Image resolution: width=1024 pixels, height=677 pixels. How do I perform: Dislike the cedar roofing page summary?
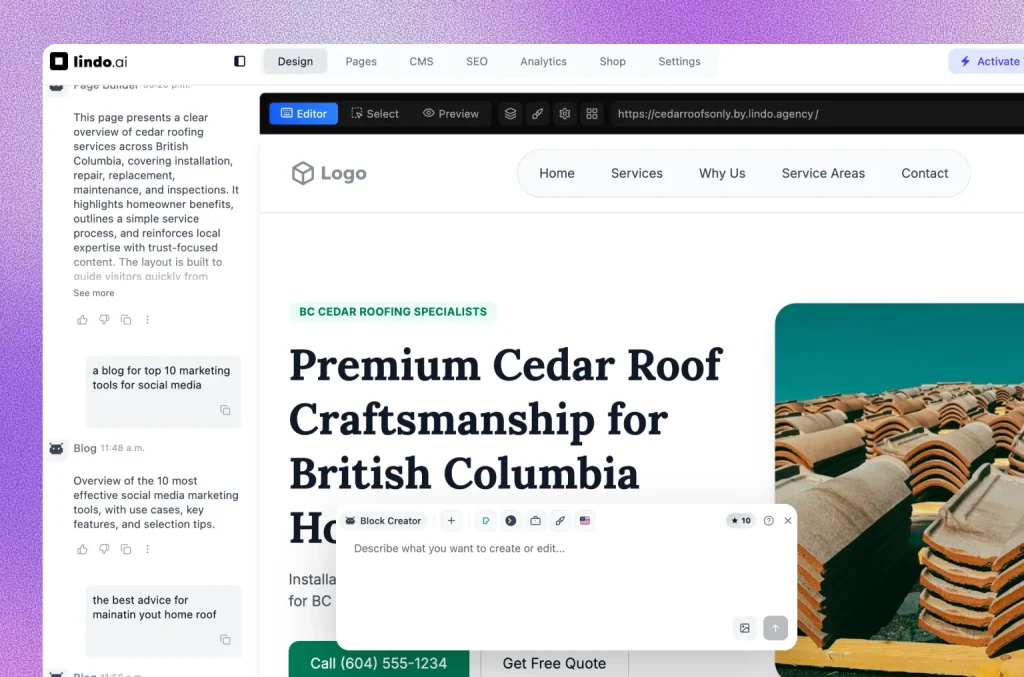click(104, 320)
